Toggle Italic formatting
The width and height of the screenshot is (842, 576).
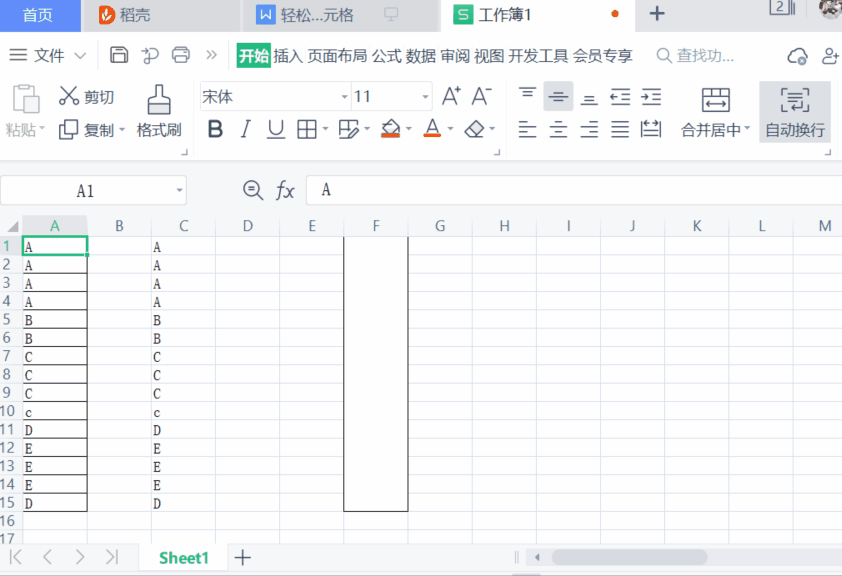click(x=245, y=129)
